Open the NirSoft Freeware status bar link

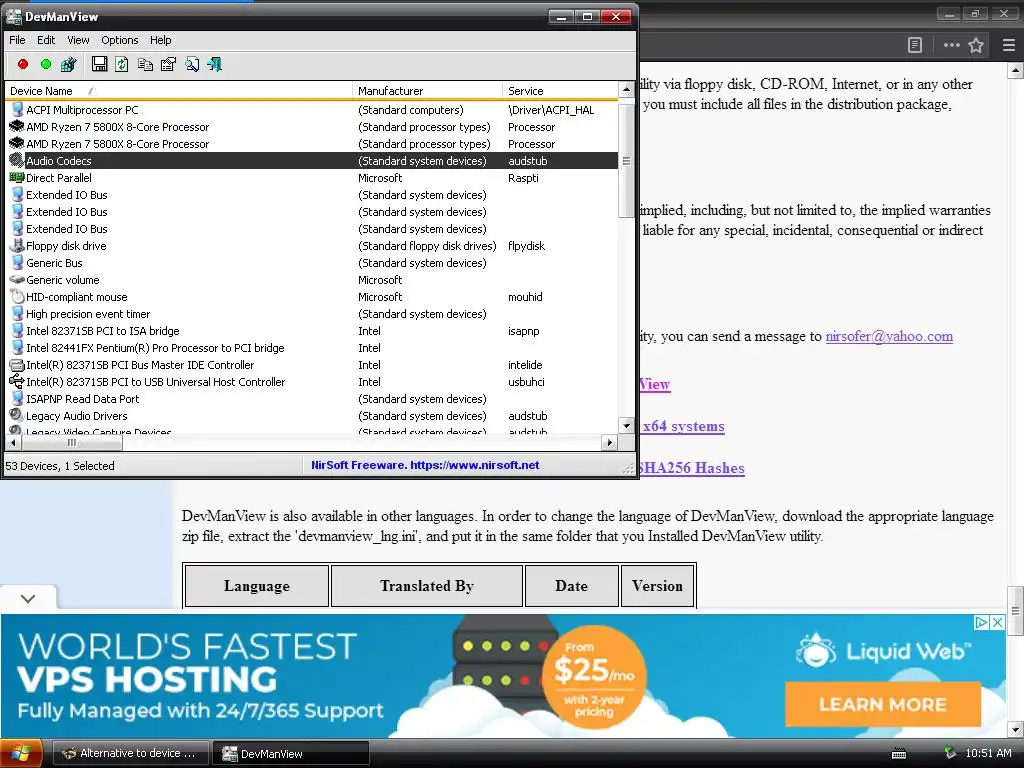[x=425, y=465]
